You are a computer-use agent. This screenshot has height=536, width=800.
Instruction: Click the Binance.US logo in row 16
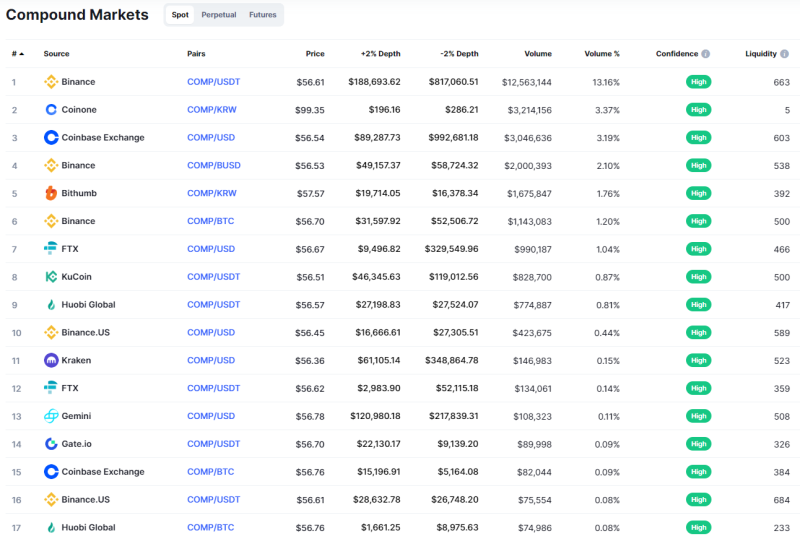(x=51, y=499)
